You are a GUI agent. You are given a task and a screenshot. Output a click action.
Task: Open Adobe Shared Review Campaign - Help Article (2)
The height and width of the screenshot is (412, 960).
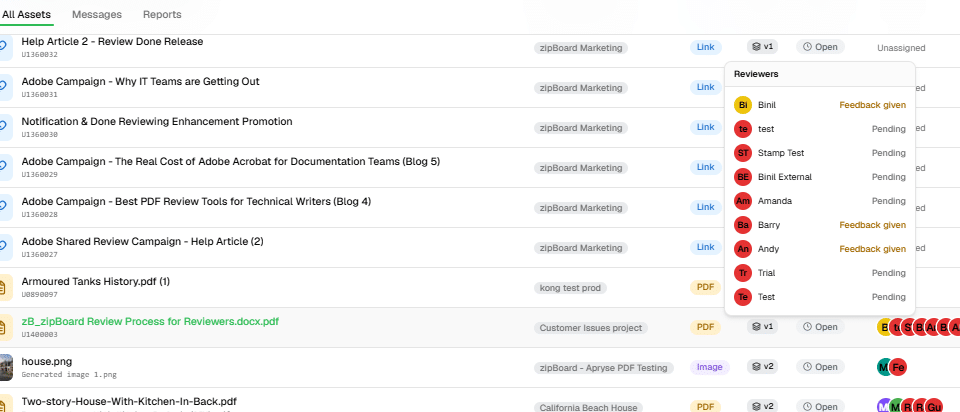[142, 241]
